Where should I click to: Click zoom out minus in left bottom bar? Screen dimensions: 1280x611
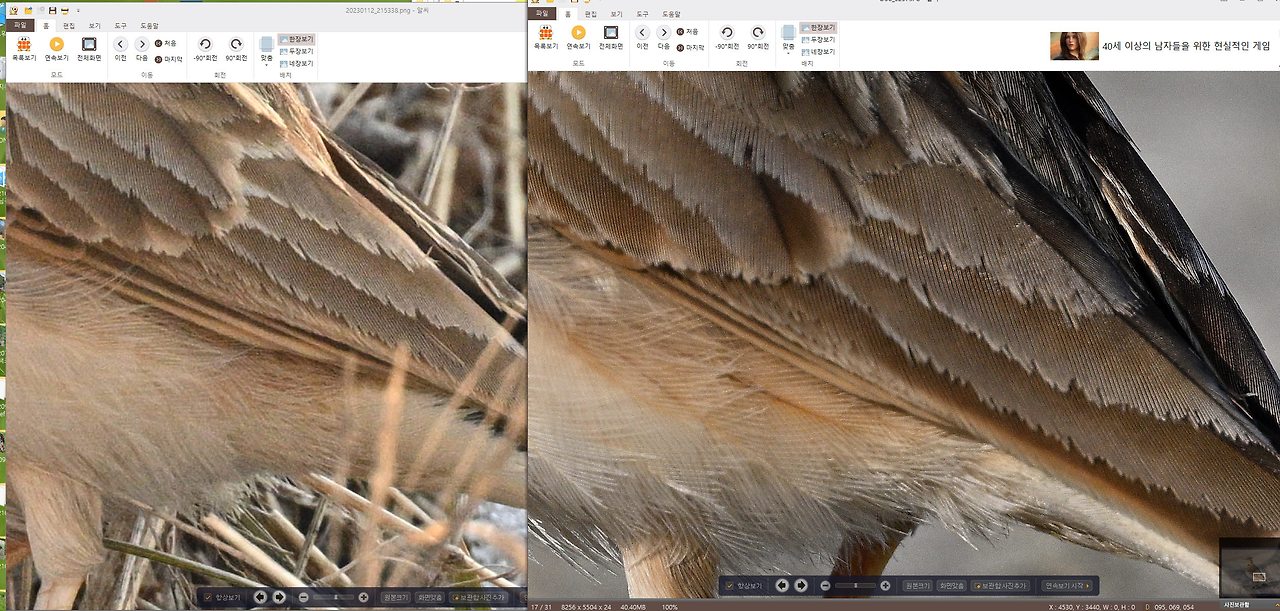tap(303, 597)
